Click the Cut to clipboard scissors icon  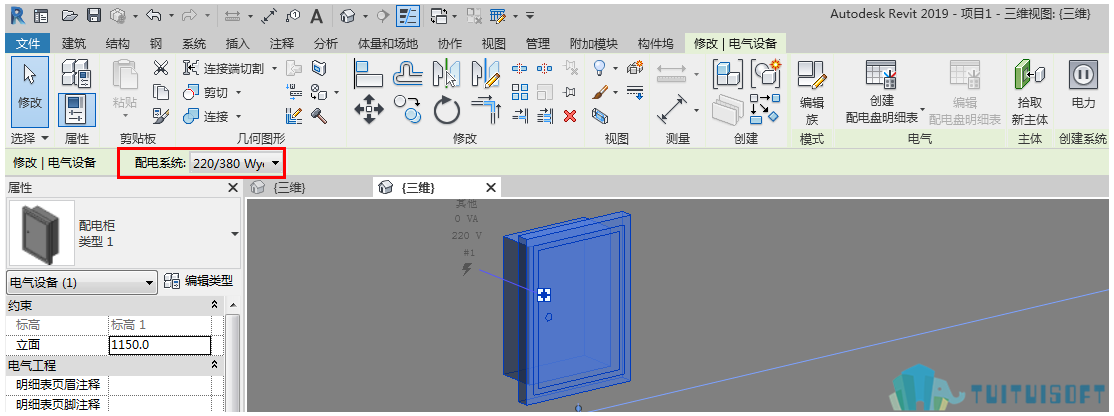click(161, 68)
